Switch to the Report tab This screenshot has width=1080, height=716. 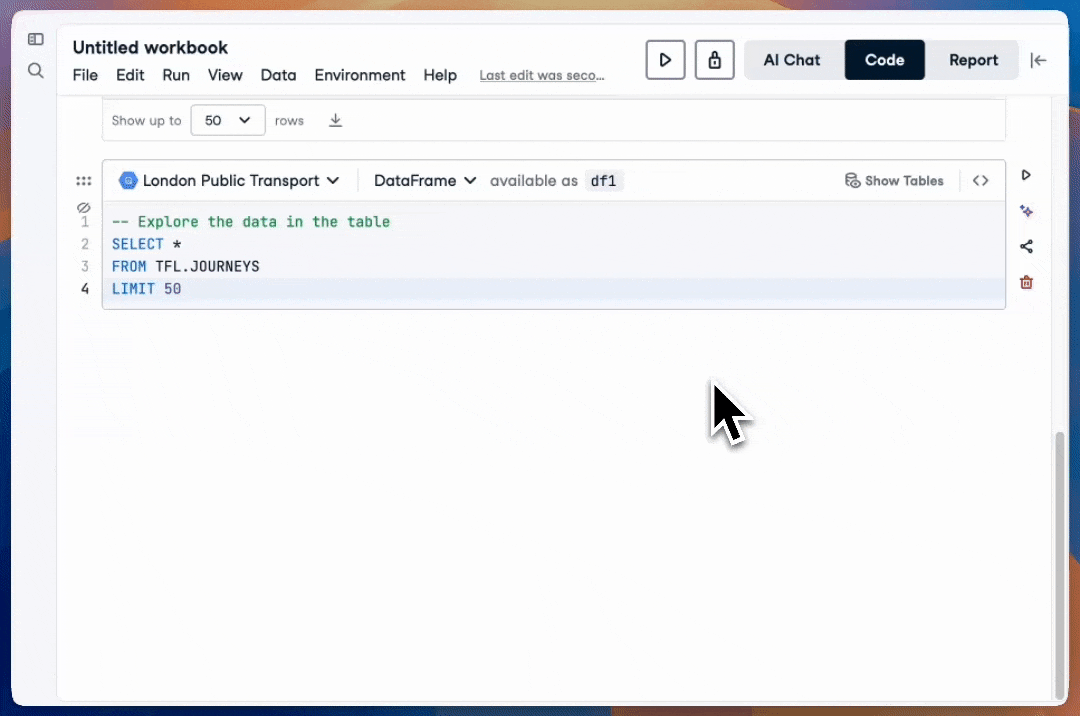click(x=973, y=60)
